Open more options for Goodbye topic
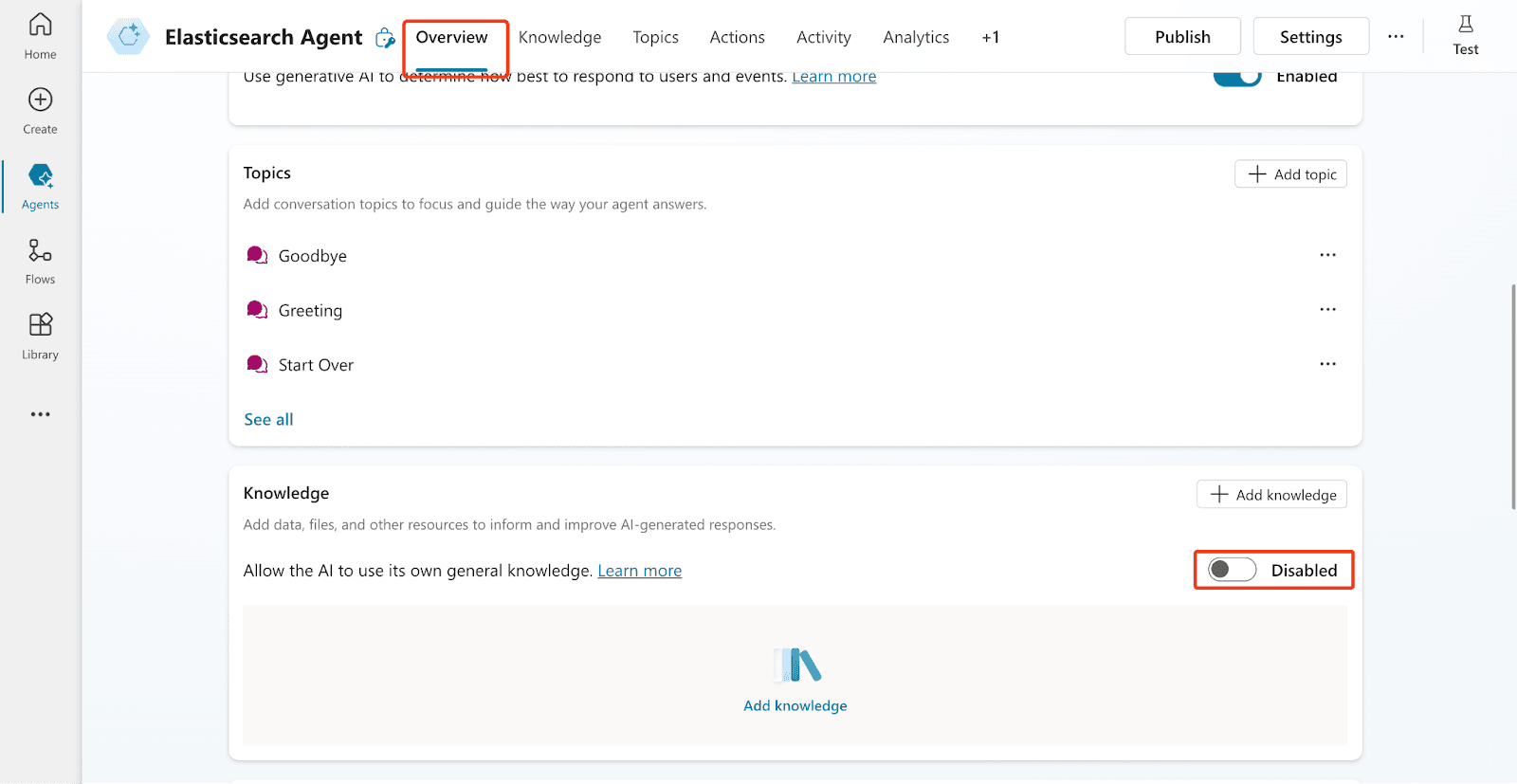 [x=1327, y=255]
